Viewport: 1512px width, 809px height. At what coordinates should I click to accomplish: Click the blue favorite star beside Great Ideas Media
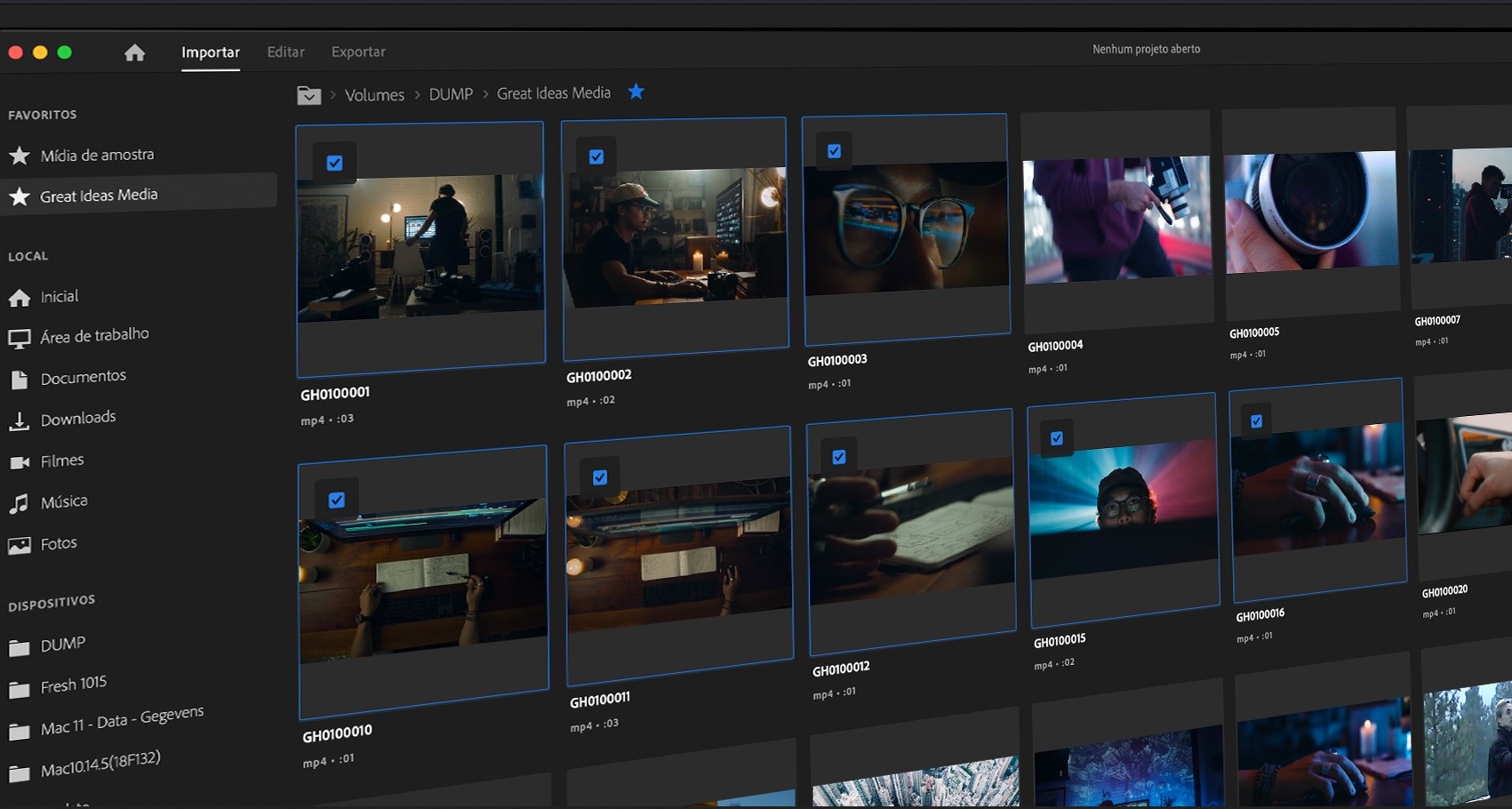(636, 92)
